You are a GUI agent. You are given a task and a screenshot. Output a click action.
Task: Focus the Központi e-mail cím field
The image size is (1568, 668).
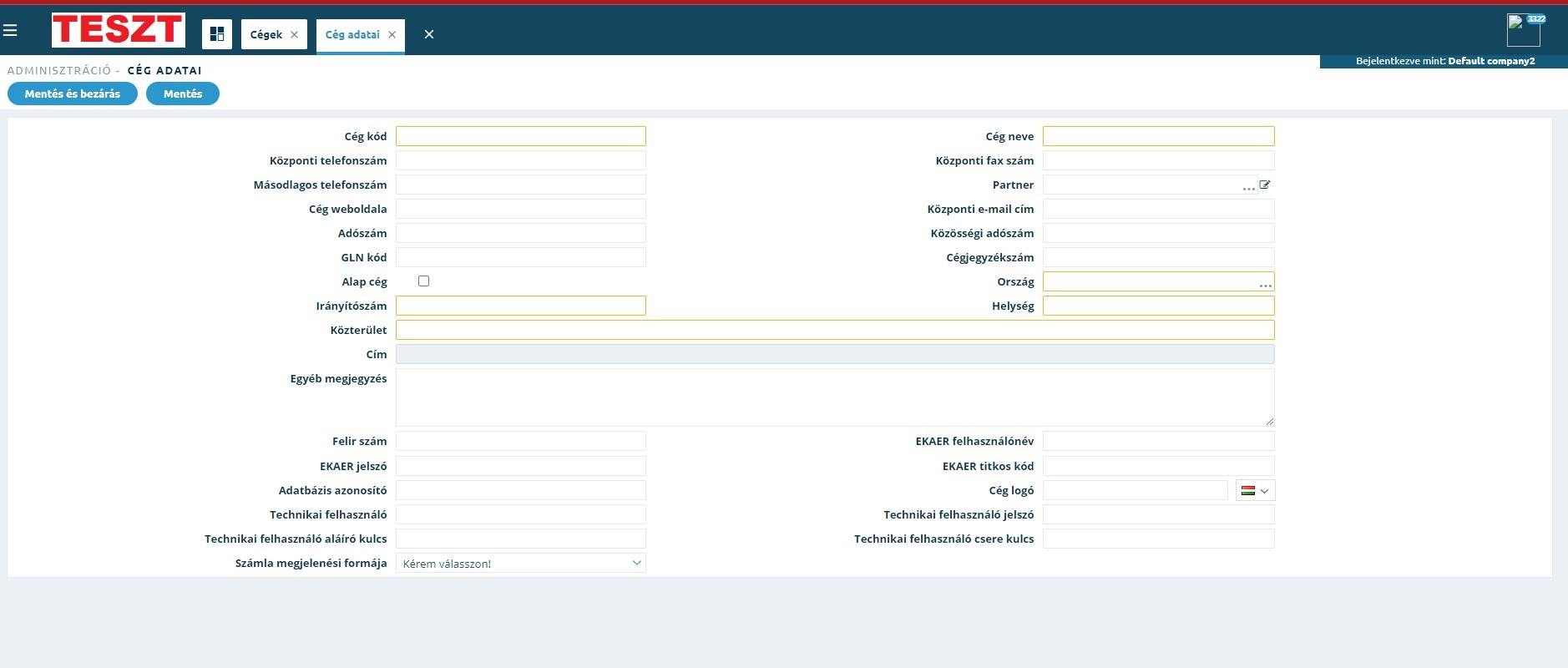coord(1159,209)
